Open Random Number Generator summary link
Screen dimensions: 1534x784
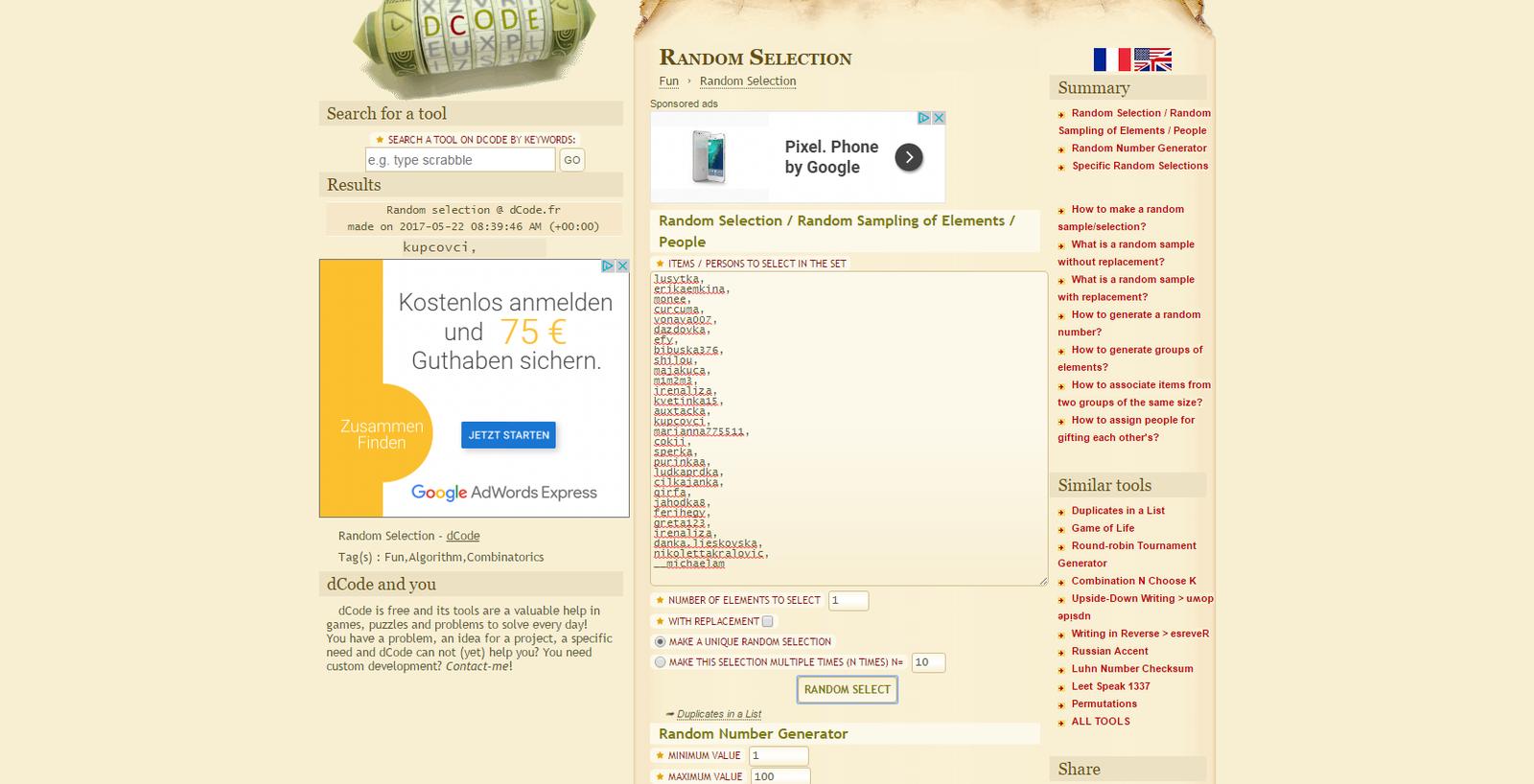pyautogui.click(x=1138, y=149)
